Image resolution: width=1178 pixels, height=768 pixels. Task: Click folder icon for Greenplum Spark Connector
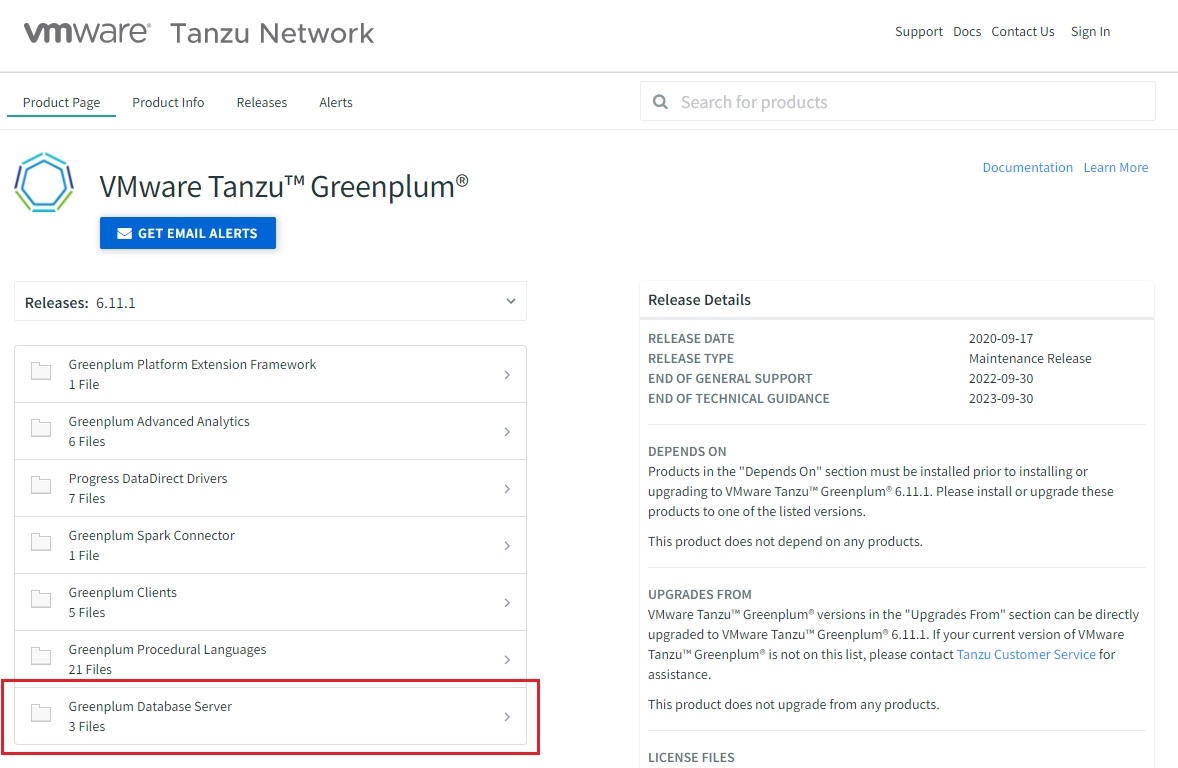(41, 542)
